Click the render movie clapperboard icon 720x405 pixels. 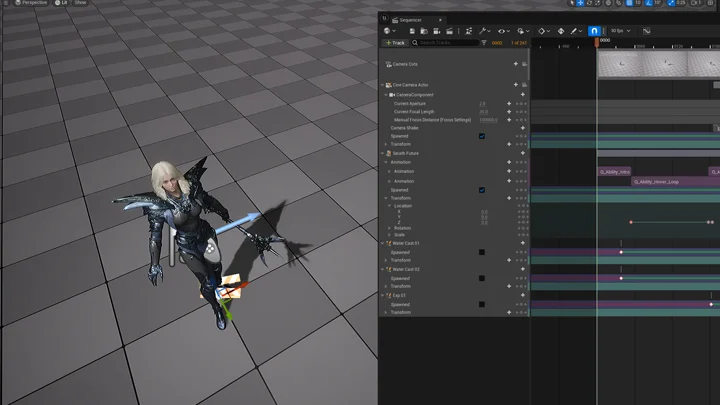pos(450,31)
